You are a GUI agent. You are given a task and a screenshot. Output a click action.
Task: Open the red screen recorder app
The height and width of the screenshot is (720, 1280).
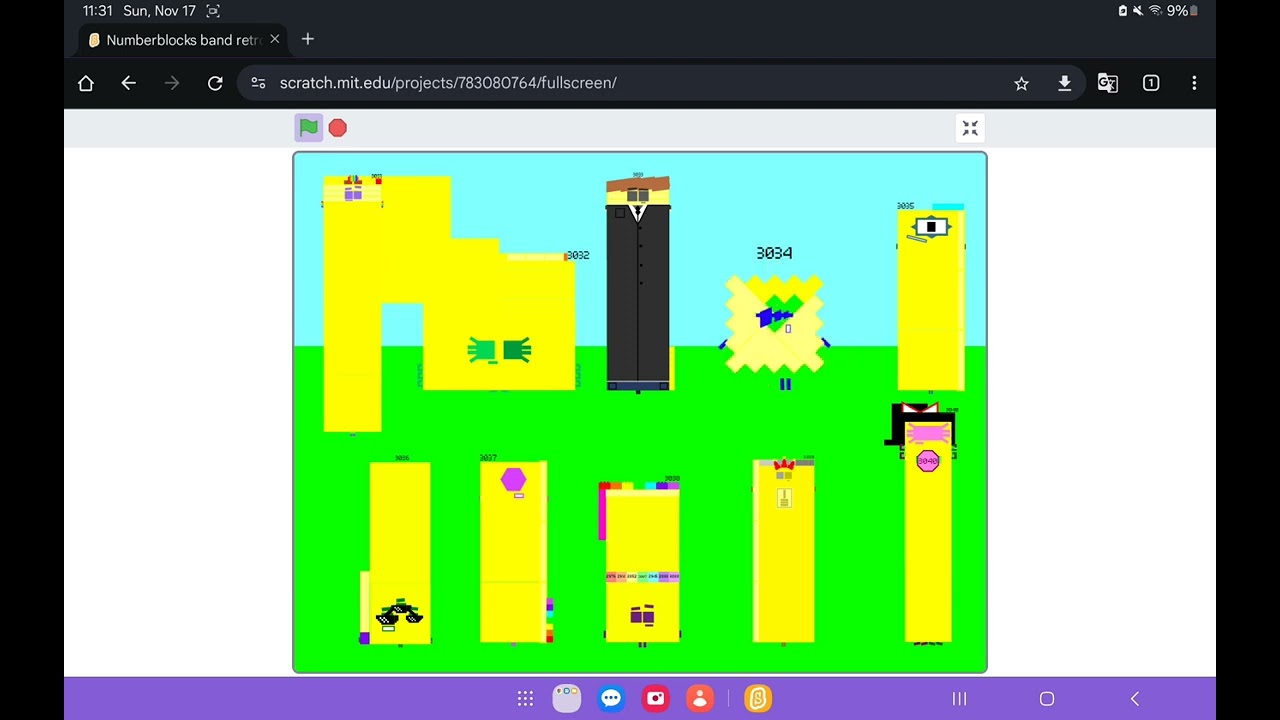click(x=656, y=699)
